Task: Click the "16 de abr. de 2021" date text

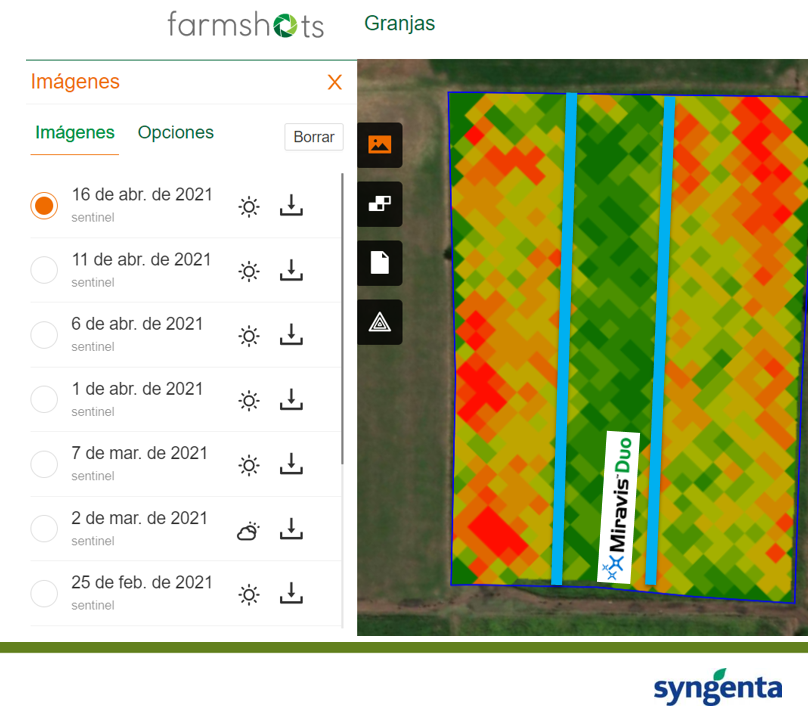Action: coord(142,194)
